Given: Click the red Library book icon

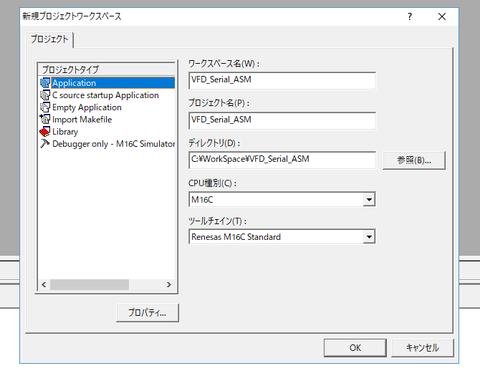Looking at the screenshot, I should (x=45, y=132).
